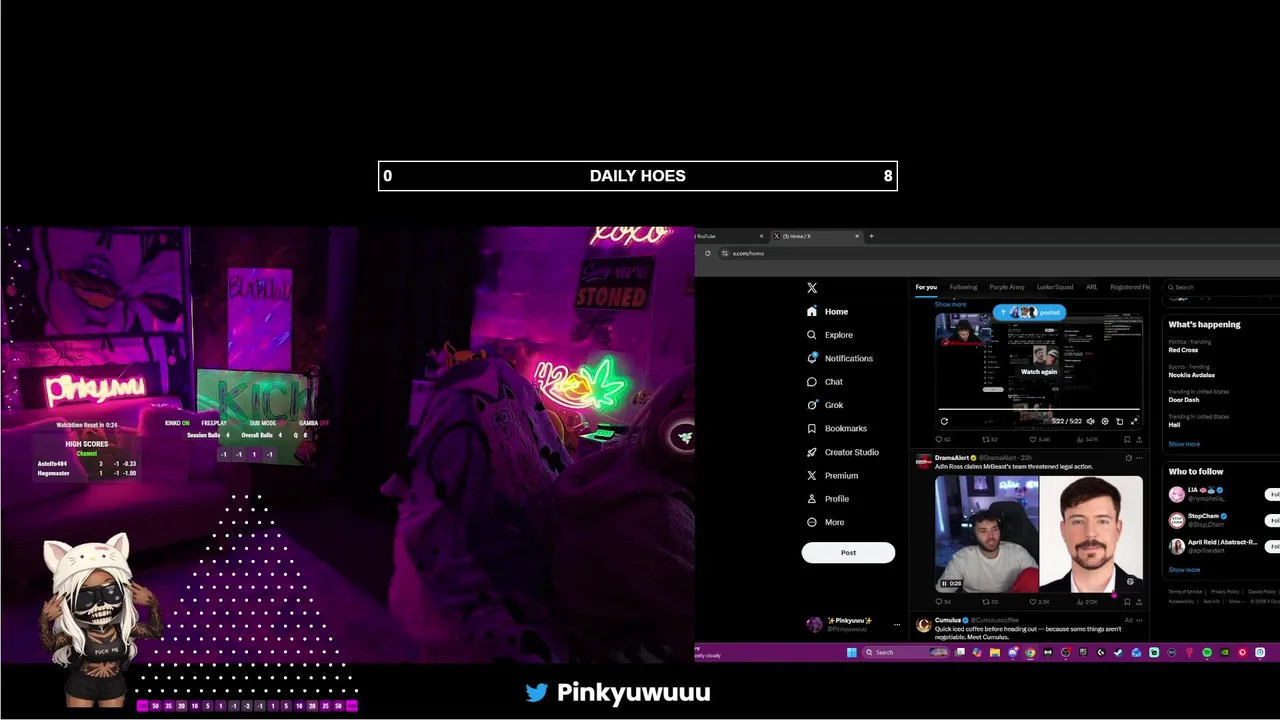The width and height of the screenshot is (1280, 720).
Task: Click Show more above the first video
Action: point(950,304)
